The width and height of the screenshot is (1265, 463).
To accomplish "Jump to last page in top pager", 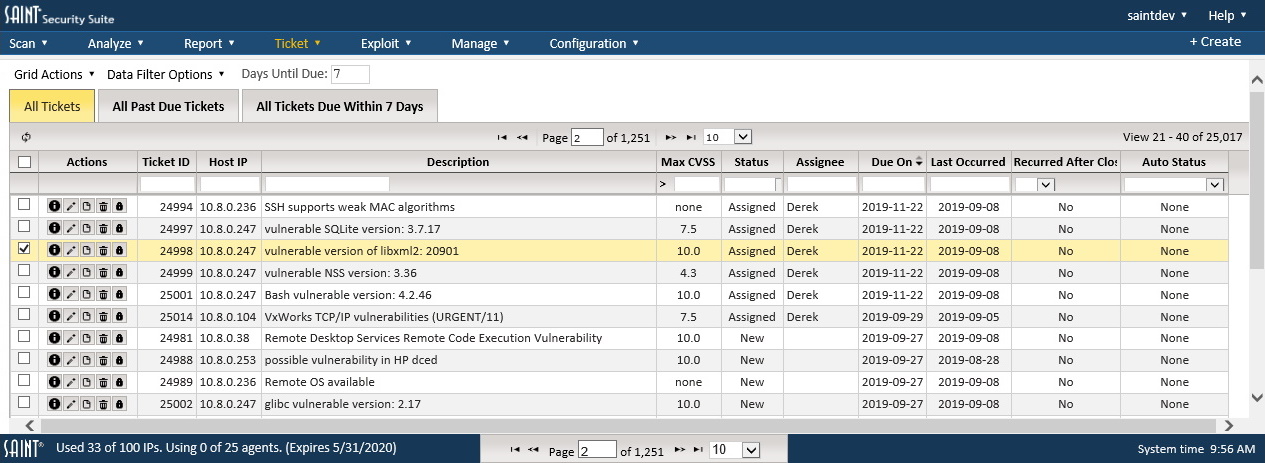I will tap(690, 137).
